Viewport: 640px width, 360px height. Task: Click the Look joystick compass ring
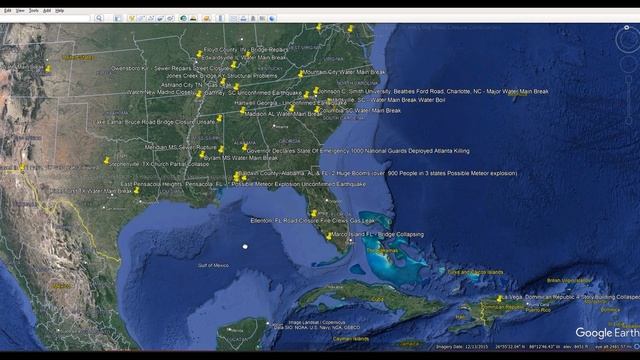[x=627, y=40]
